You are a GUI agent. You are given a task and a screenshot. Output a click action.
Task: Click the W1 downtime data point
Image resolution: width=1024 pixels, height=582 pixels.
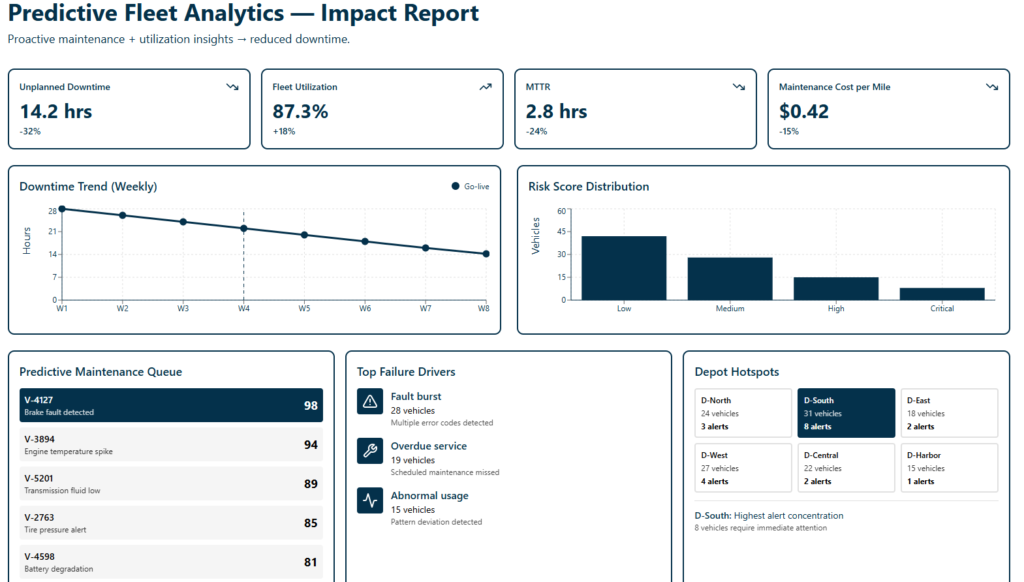pyautogui.click(x=62, y=209)
